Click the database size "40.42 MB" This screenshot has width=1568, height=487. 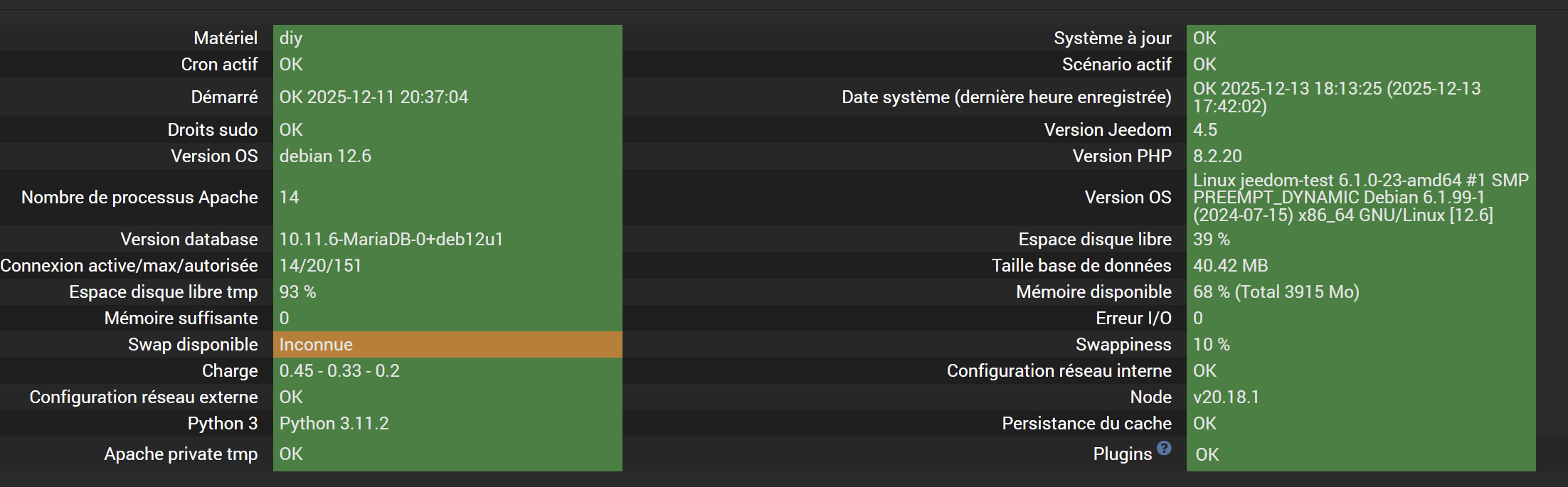[x=1230, y=266]
